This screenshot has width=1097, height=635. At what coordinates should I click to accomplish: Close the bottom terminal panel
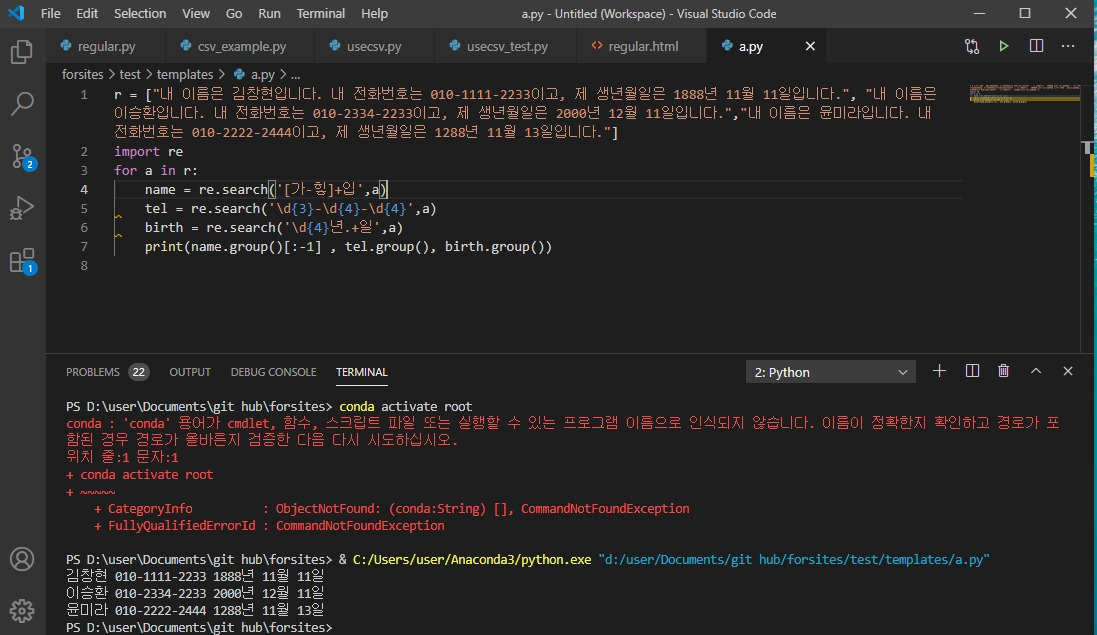point(1068,371)
